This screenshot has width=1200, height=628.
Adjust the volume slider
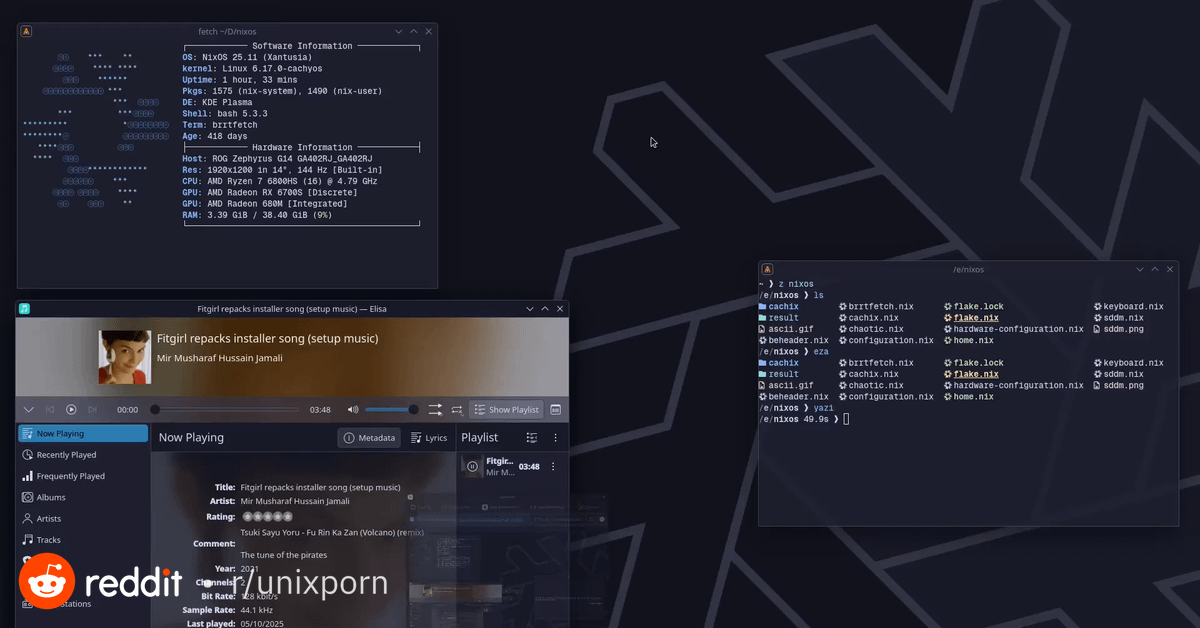point(390,410)
